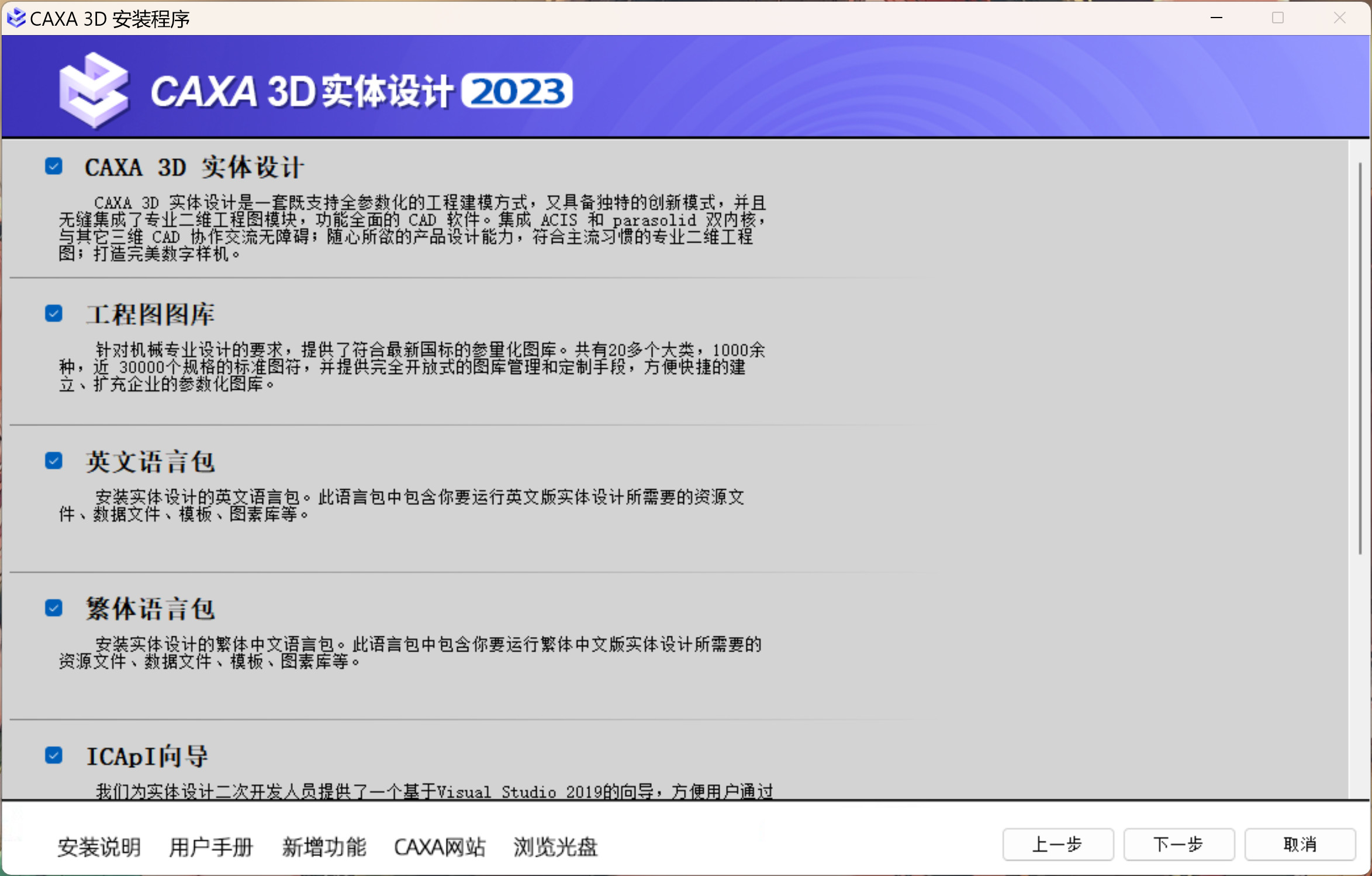This screenshot has height=876, width=1372.
Task: Open the 用户手册 link
Action: (210, 847)
